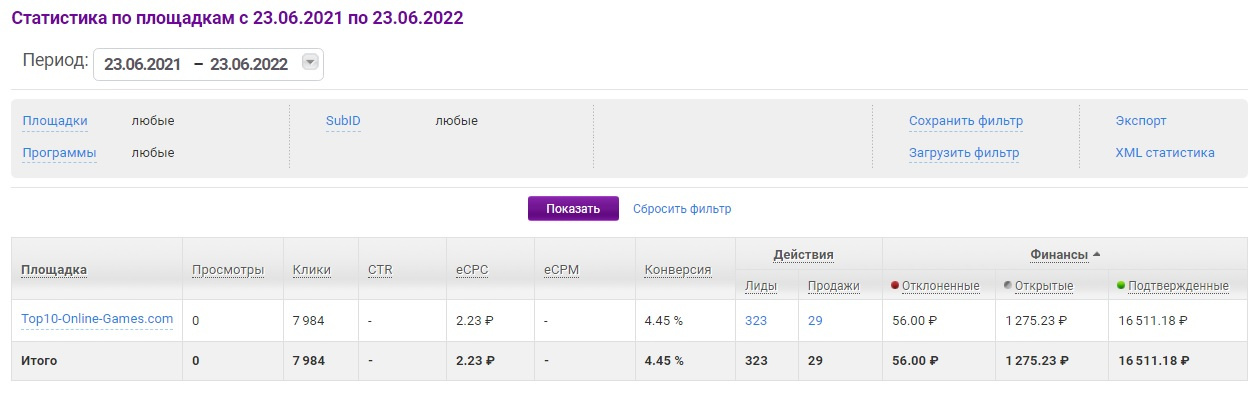Open Top10-Online-Games.com site link
This screenshot has width=1250, height=412.
(97, 319)
